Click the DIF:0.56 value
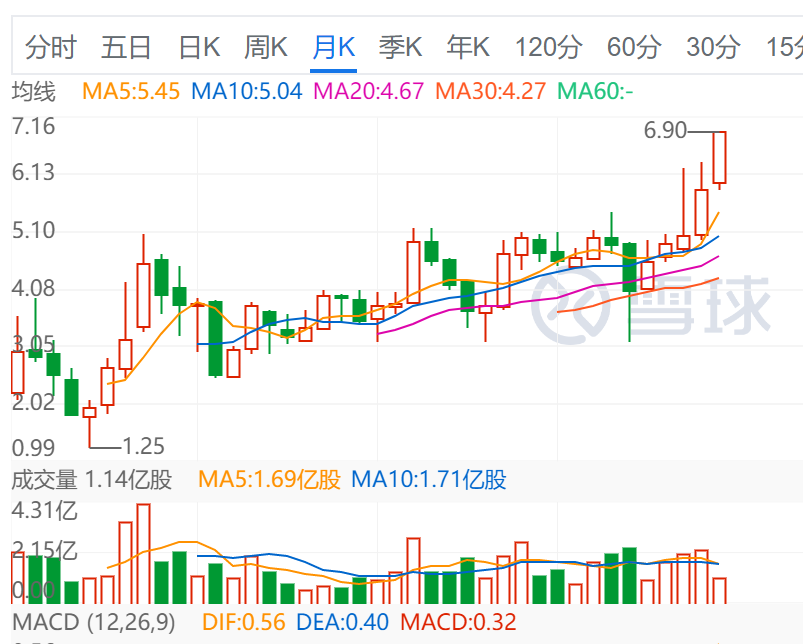Image resolution: width=803 pixels, height=644 pixels. pyautogui.click(x=244, y=622)
